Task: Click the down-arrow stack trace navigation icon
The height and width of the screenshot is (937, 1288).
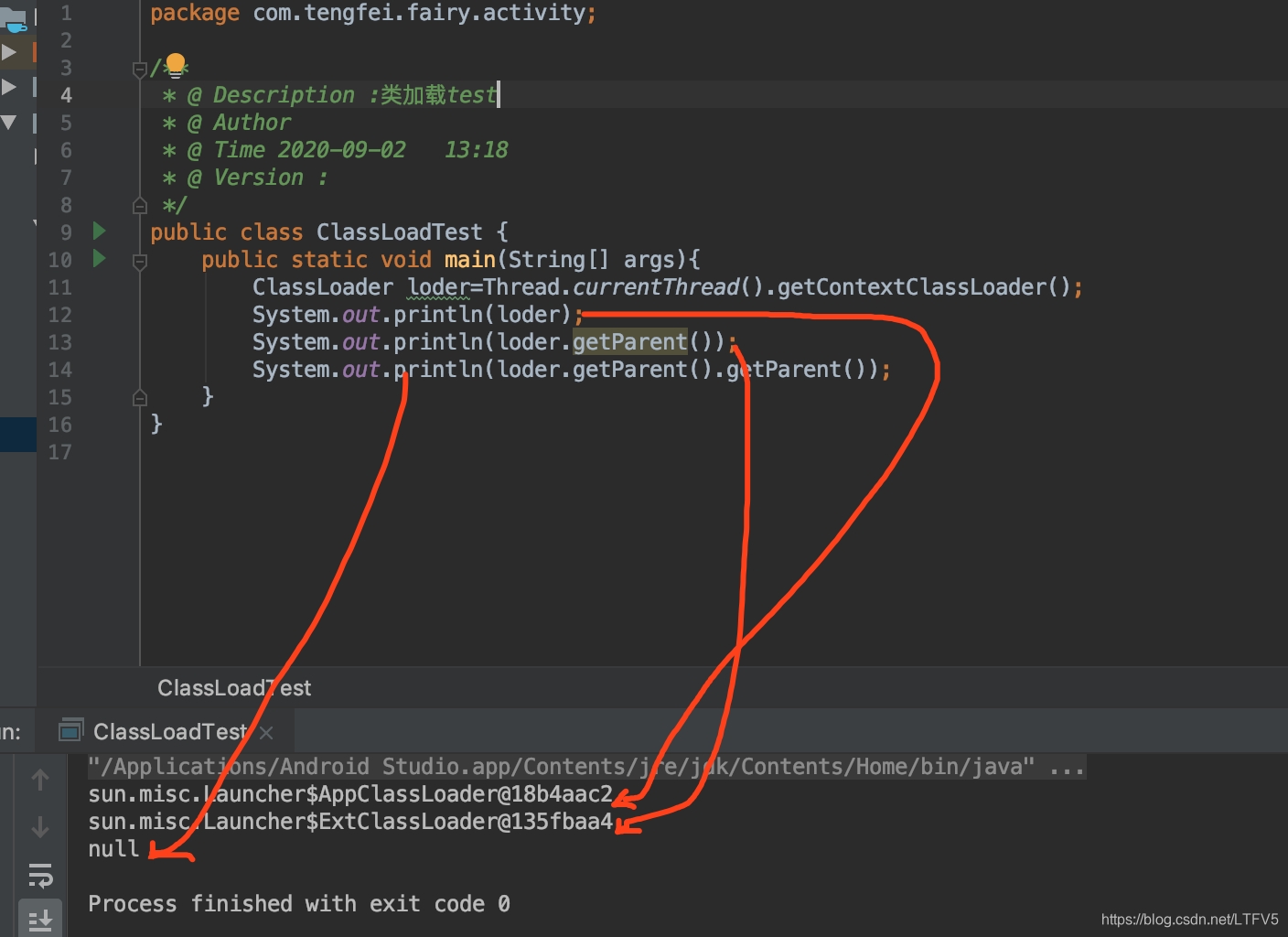Action: pos(40,827)
